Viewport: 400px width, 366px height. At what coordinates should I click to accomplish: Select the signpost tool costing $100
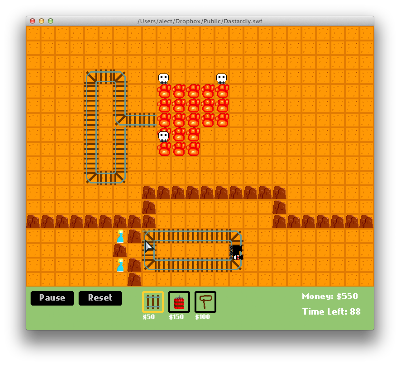tap(205, 302)
